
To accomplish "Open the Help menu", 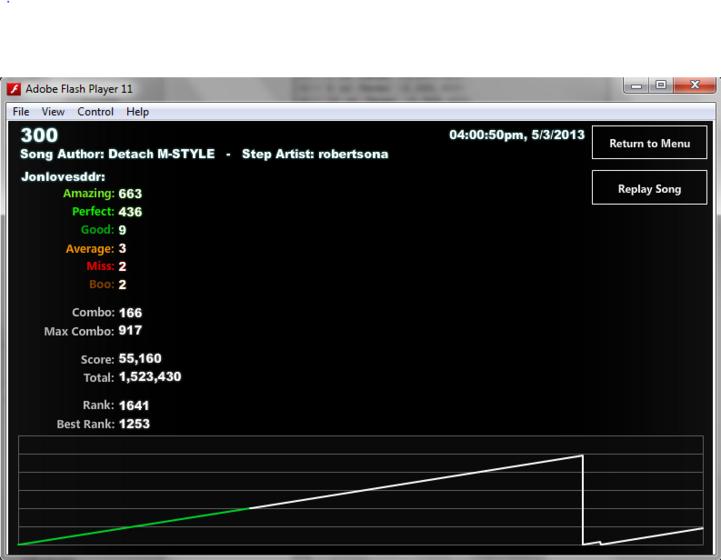I will tap(137, 112).
